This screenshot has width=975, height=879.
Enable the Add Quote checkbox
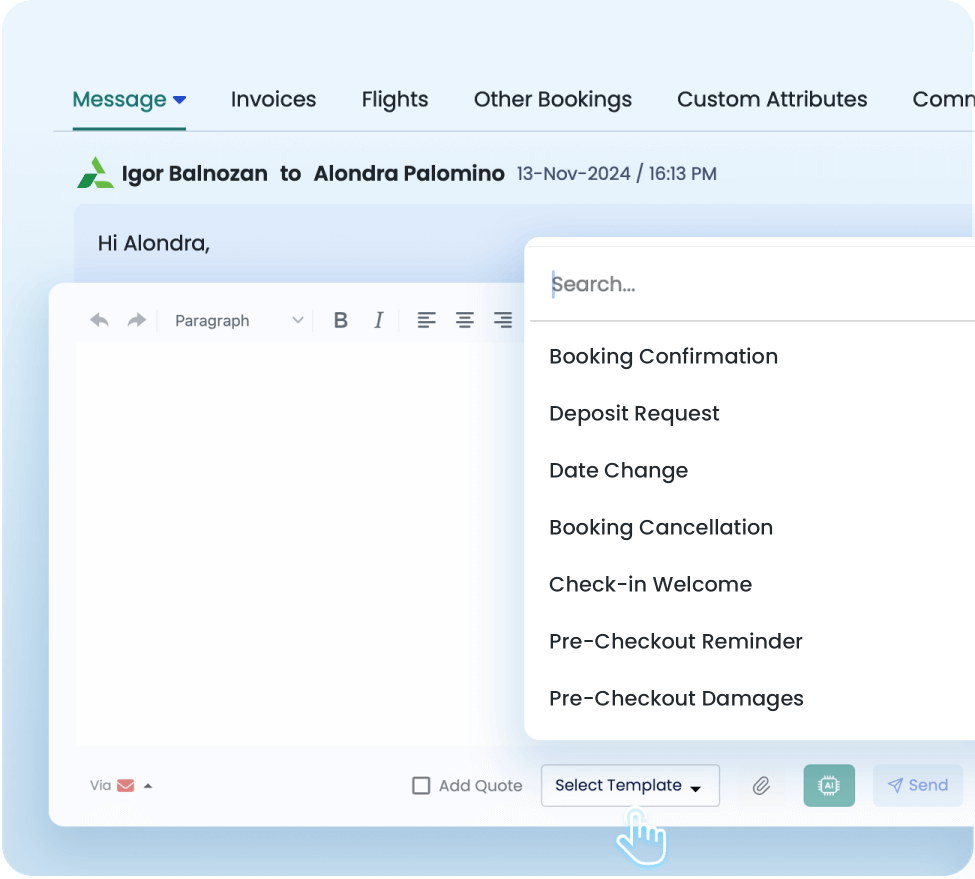tap(422, 786)
